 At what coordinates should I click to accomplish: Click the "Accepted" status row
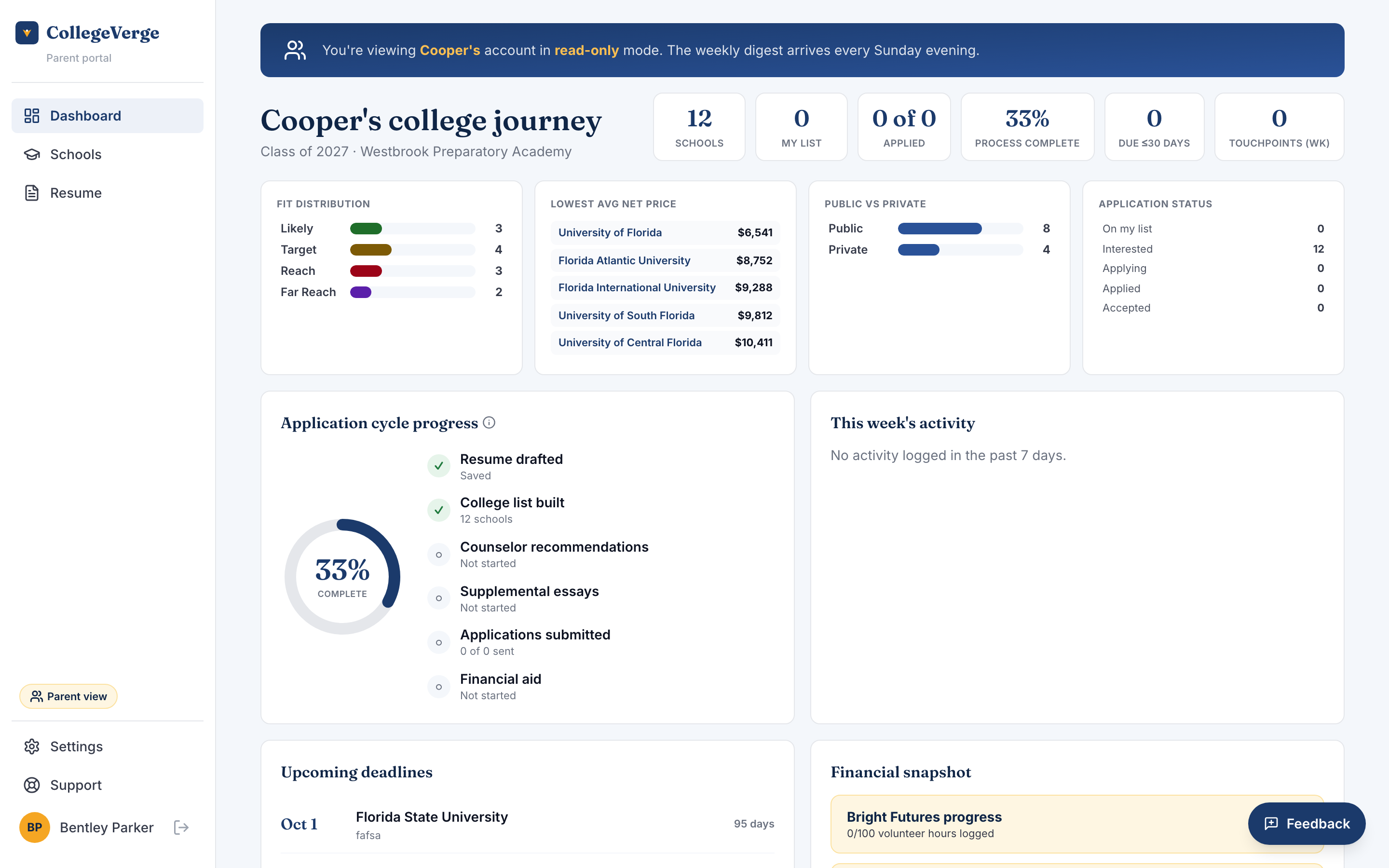(1213, 308)
